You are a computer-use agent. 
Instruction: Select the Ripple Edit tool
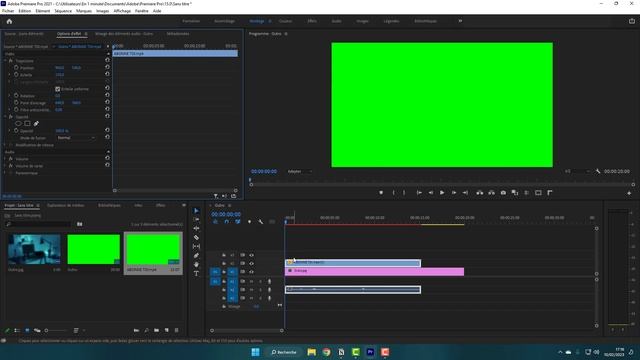click(x=196, y=229)
